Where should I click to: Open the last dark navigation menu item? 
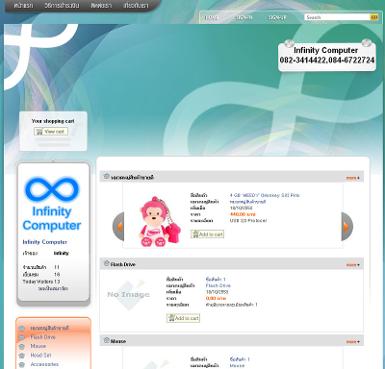click(136, 6)
